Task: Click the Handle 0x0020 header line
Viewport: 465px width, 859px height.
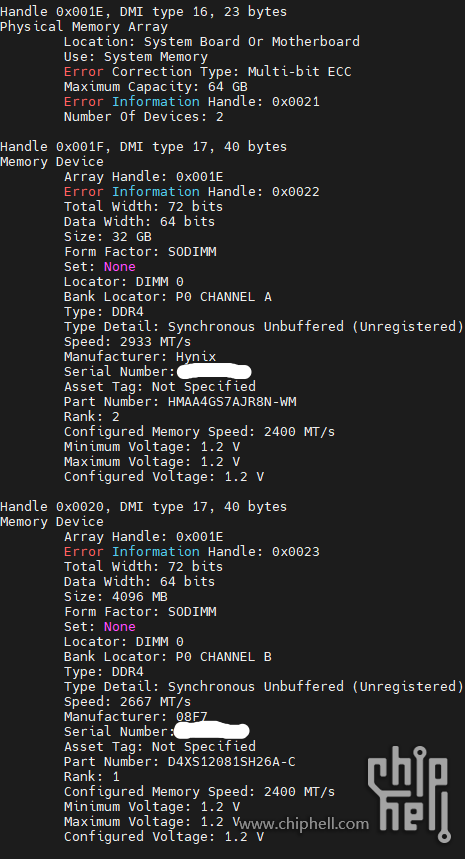Action: point(143,507)
